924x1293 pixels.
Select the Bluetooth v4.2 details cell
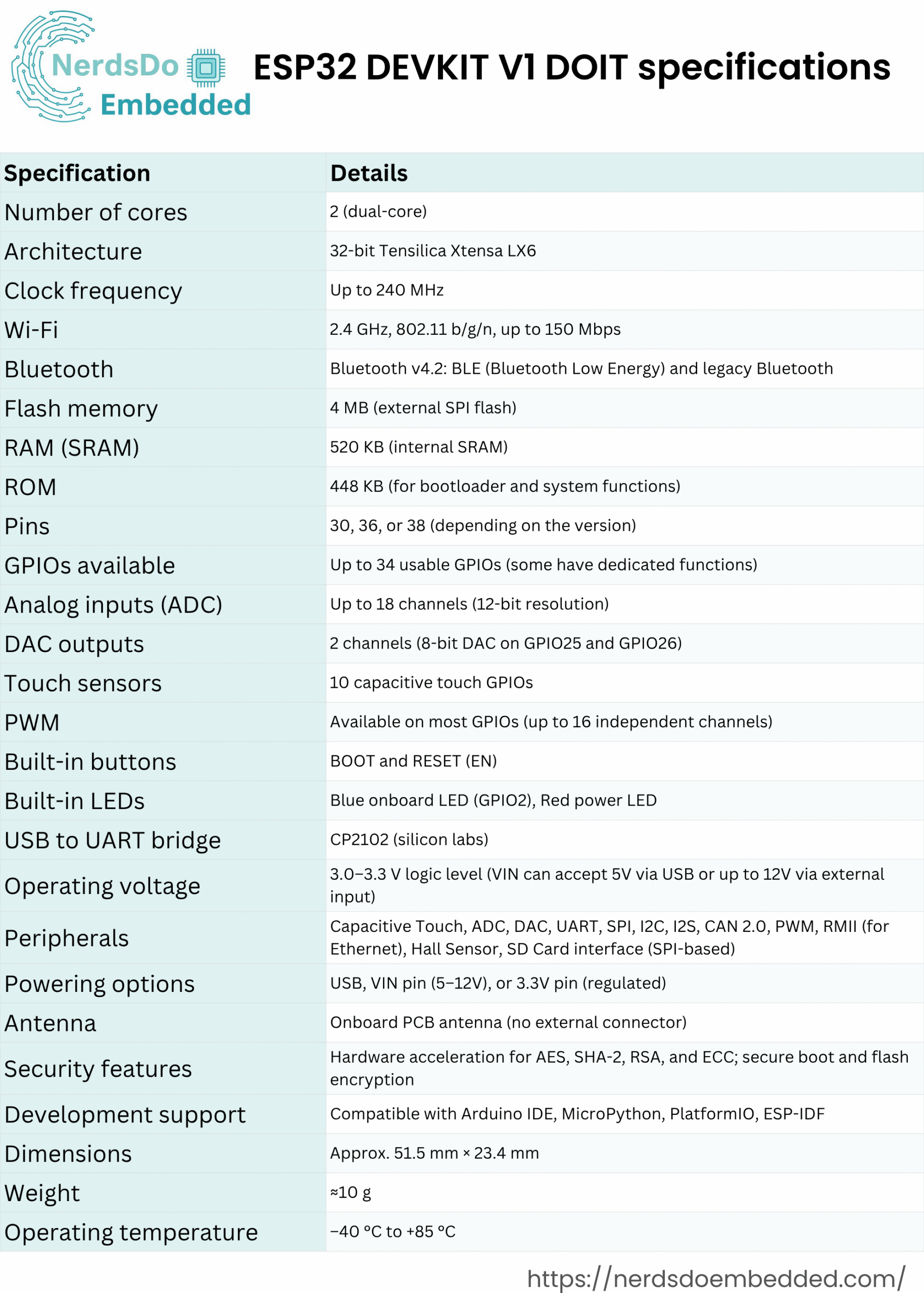(x=625, y=369)
